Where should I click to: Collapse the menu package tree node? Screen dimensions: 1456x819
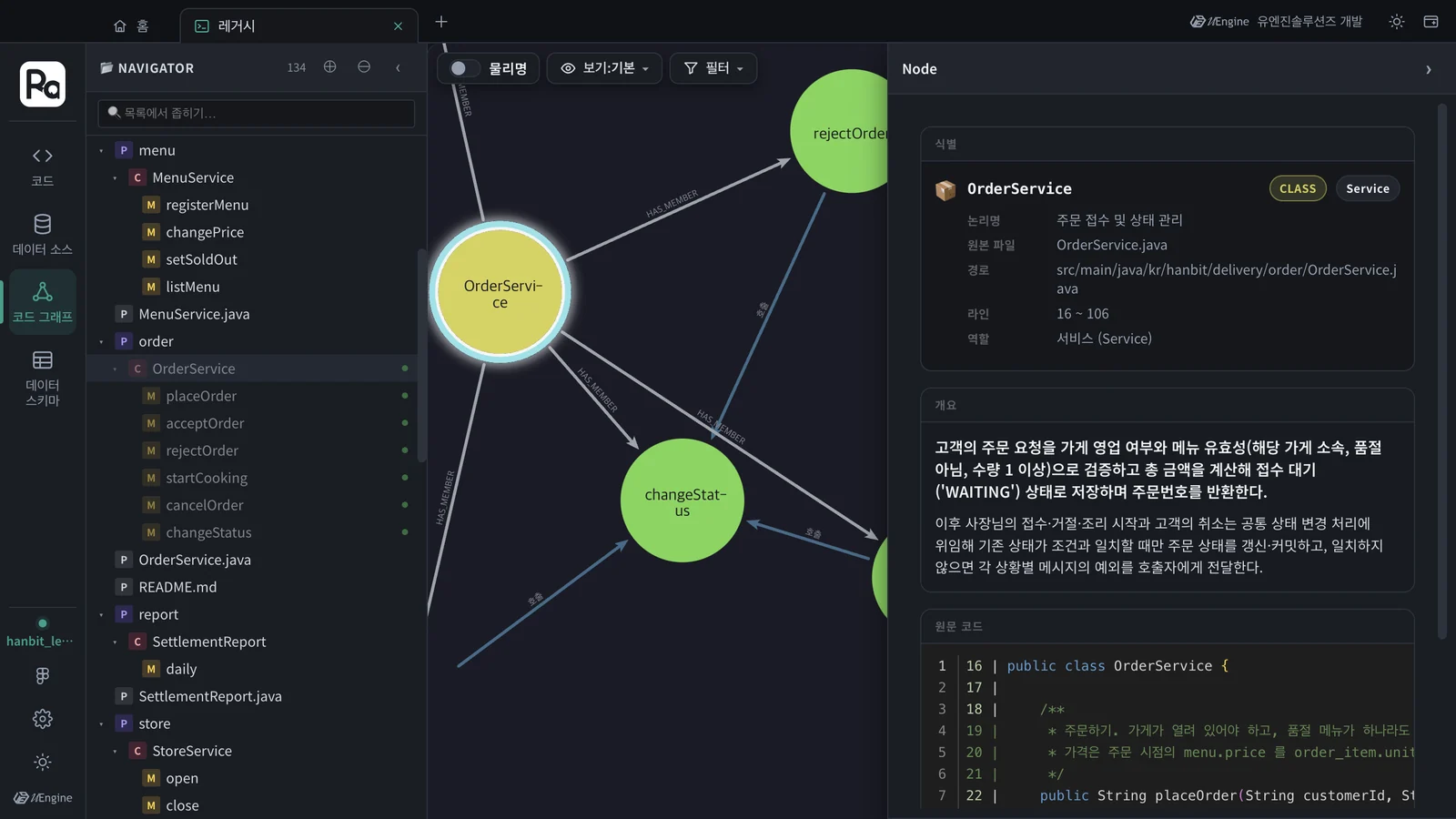click(x=101, y=150)
